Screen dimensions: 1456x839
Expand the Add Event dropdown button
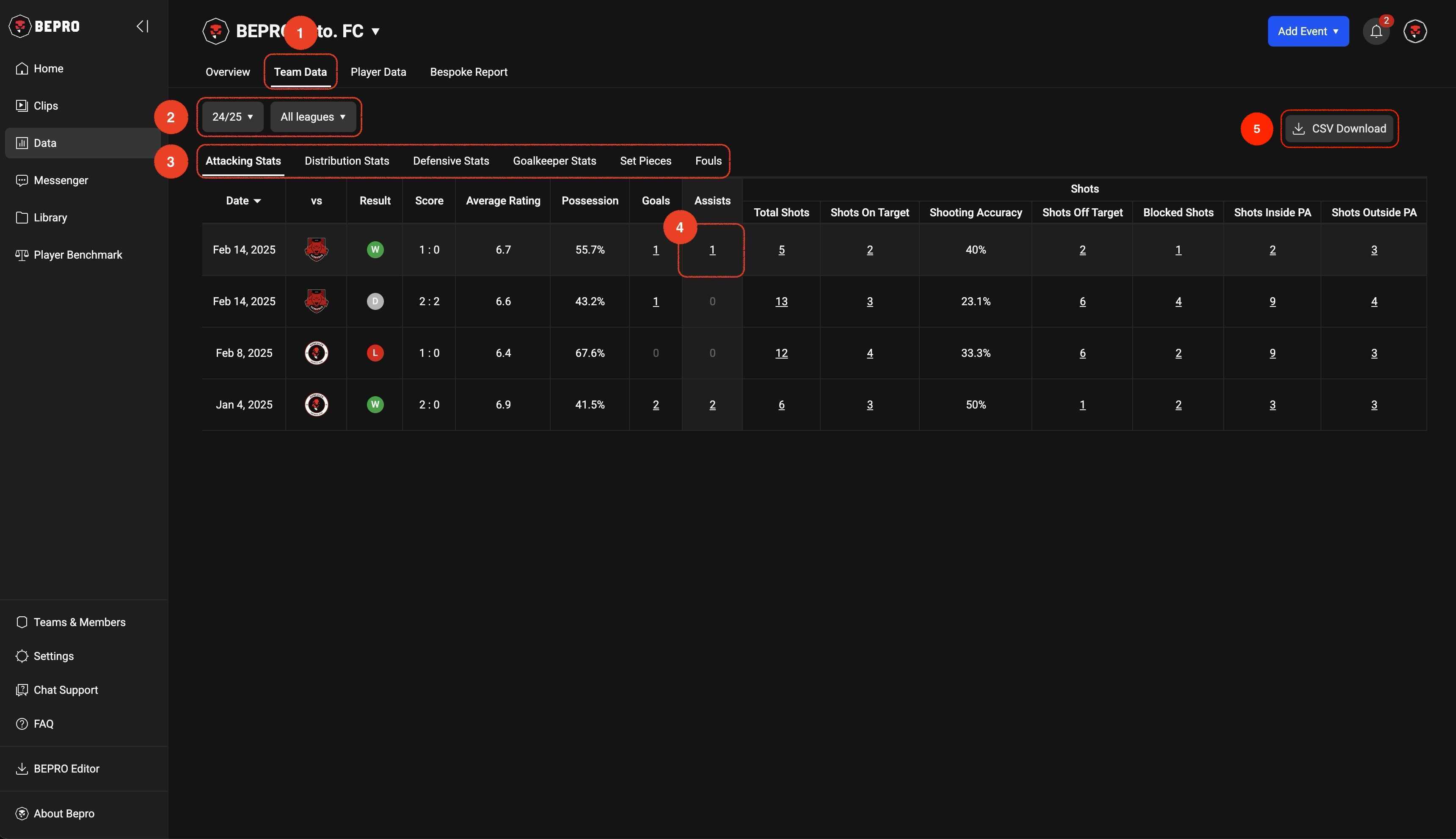(x=1307, y=32)
